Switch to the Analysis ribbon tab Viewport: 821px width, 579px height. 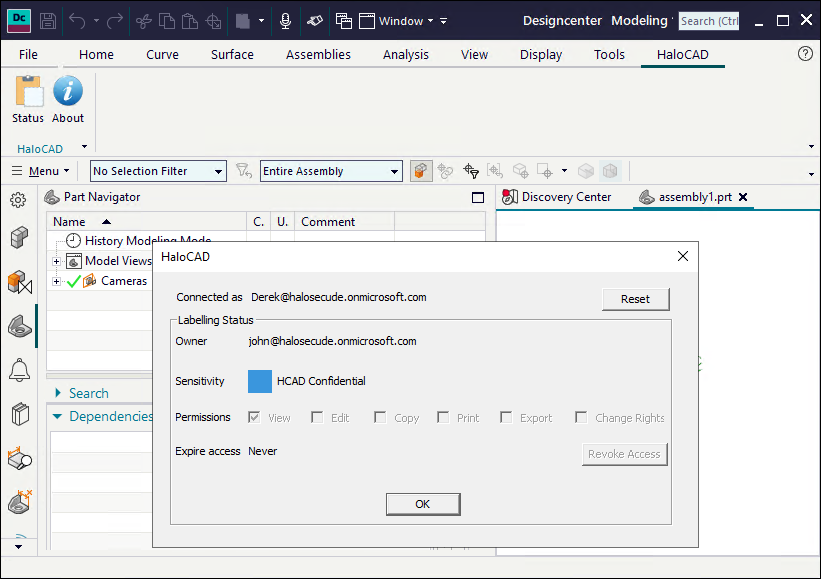pos(406,54)
